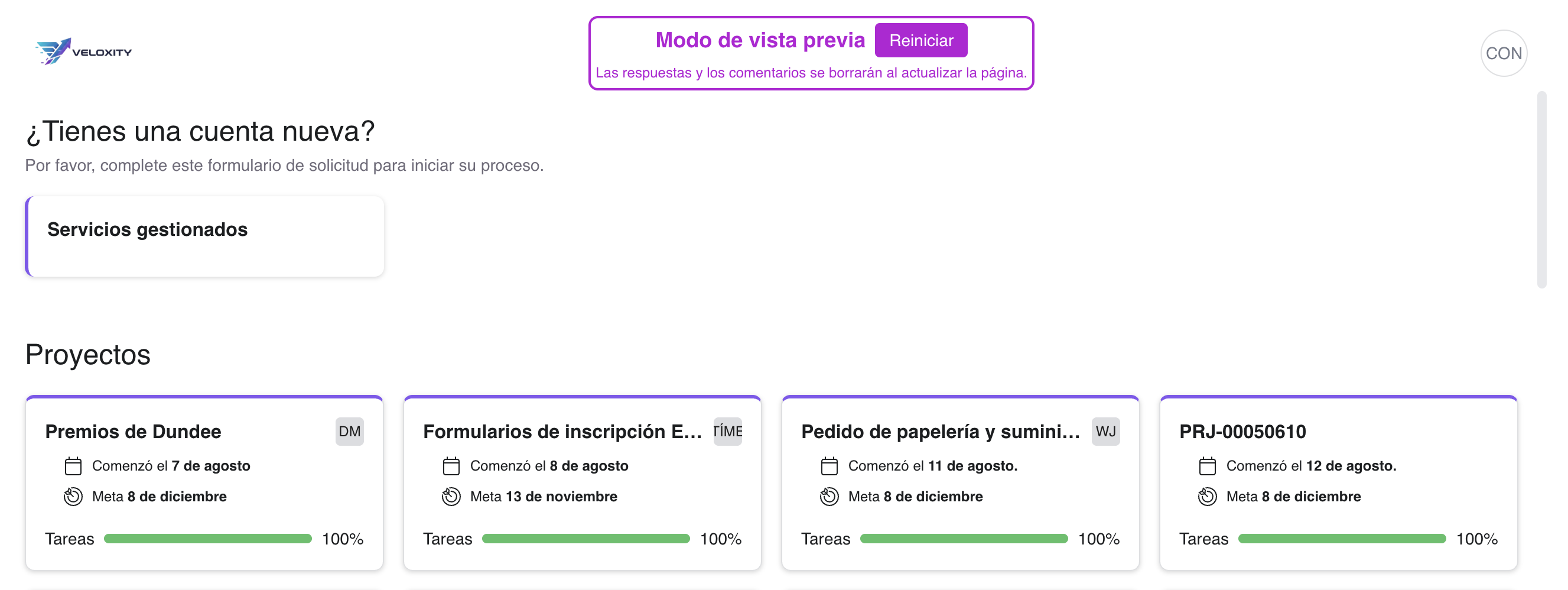The image size is (1568, 590).
Task: Select the DM badge on Premios de Dundee
Action: pyautogui.click(x=349, y=431)
